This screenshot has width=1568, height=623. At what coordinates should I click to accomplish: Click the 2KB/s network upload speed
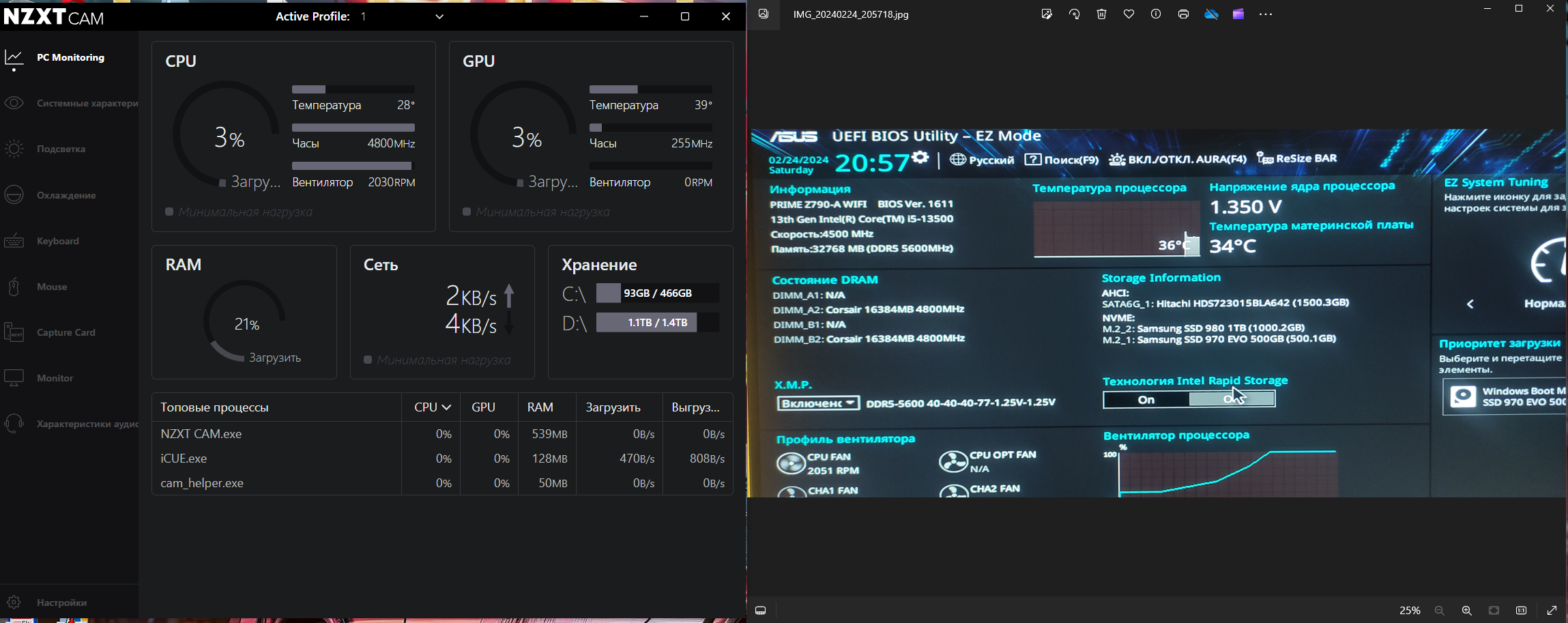(x=471, y=296)
